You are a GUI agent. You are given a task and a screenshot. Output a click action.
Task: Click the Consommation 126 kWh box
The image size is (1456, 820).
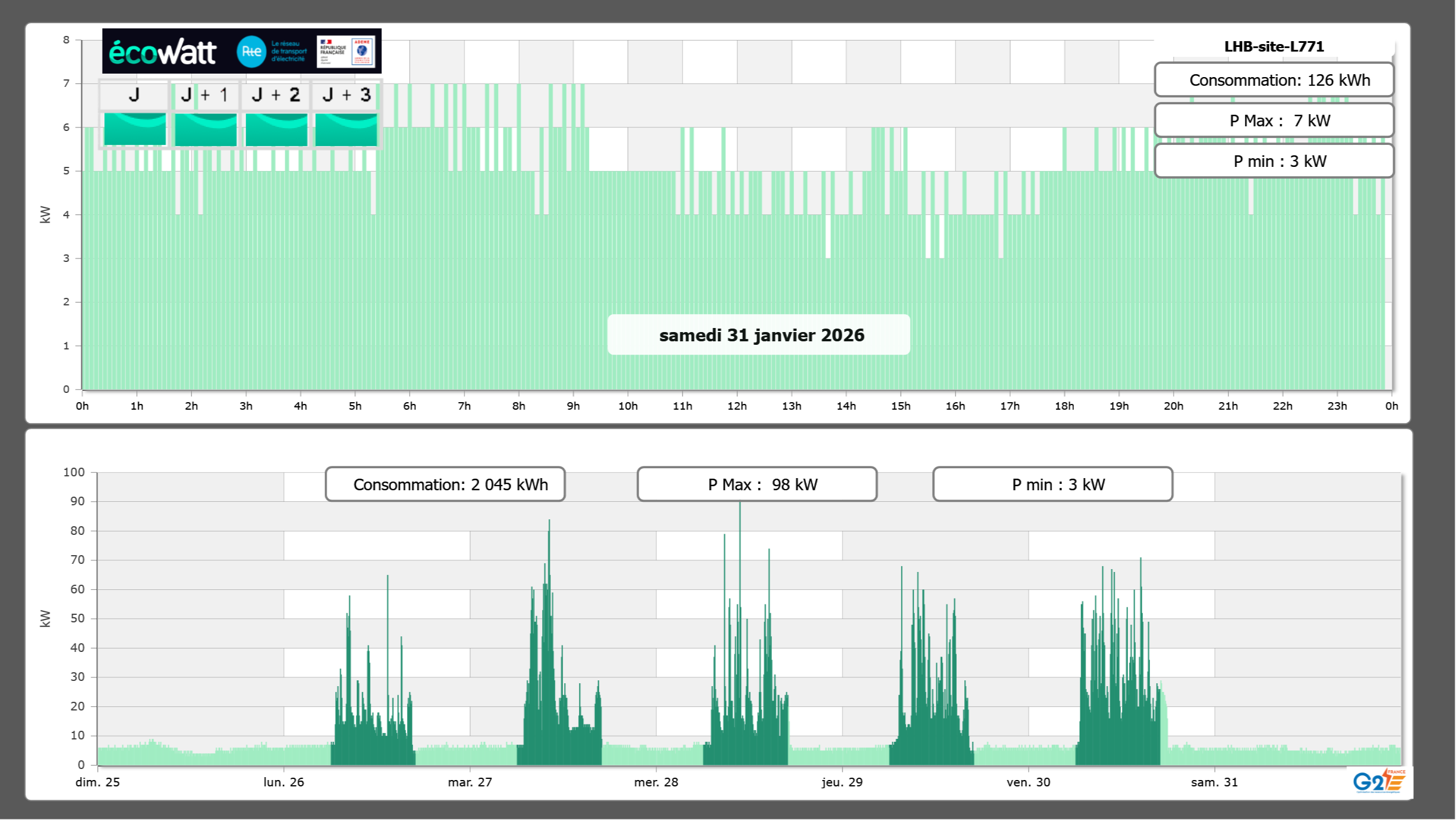[1274, 80]
